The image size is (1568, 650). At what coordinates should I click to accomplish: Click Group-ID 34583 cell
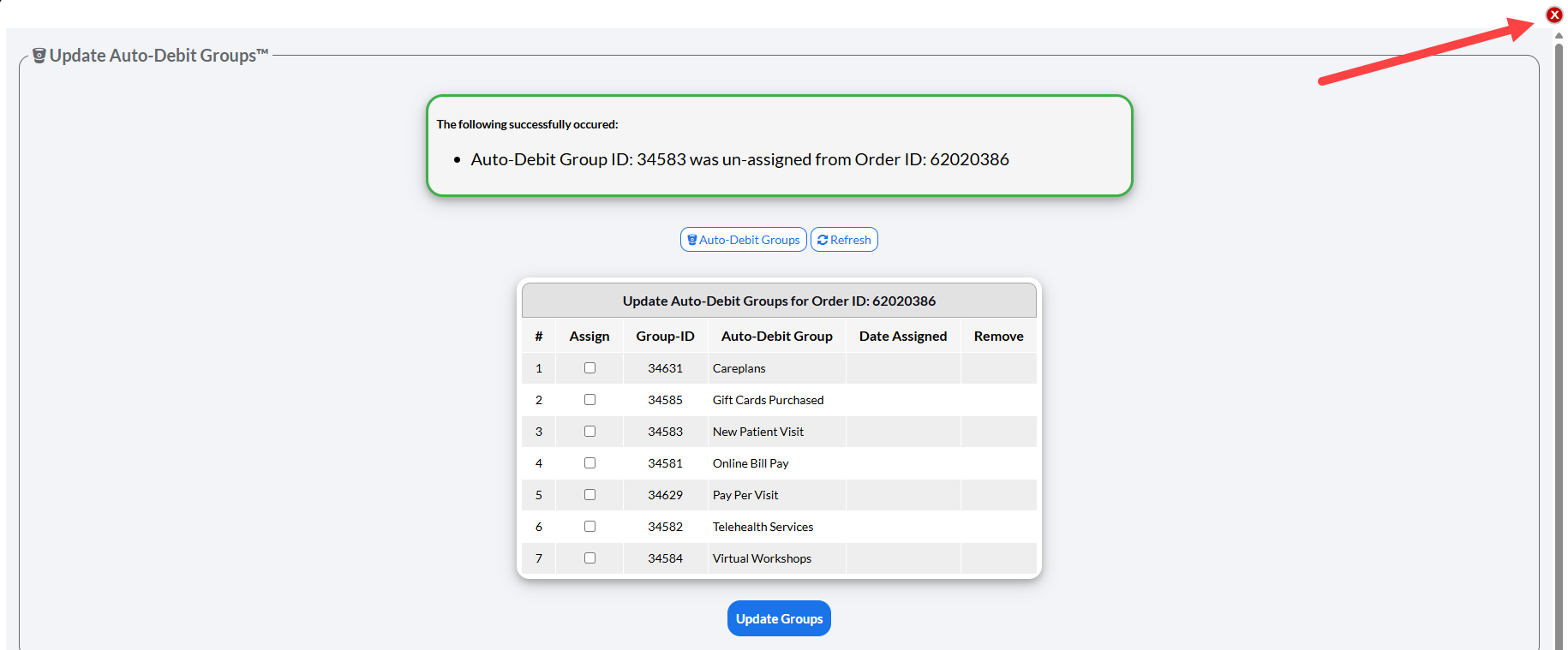coord(665,432)
